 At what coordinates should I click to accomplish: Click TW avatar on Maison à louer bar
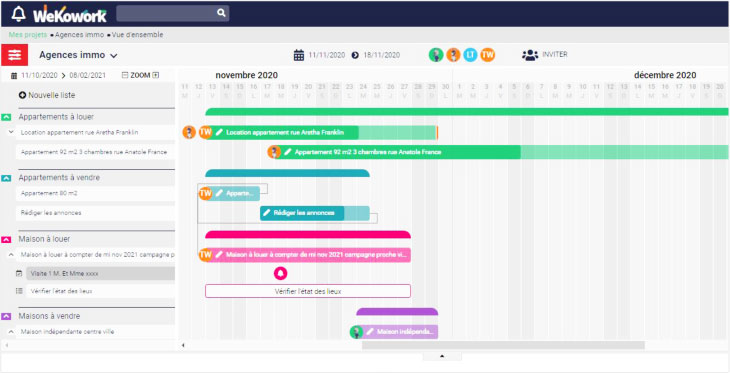205,255
